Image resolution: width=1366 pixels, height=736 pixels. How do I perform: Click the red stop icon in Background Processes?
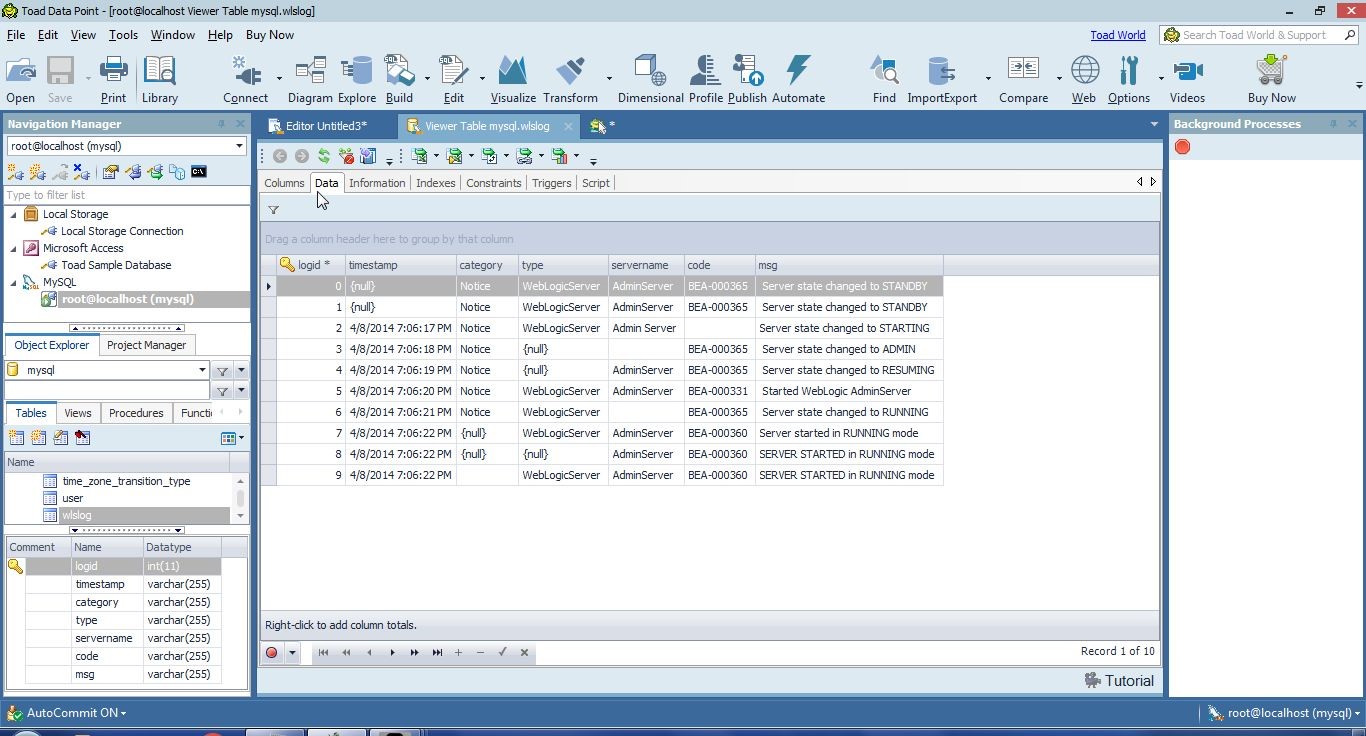pos(1182,147)
